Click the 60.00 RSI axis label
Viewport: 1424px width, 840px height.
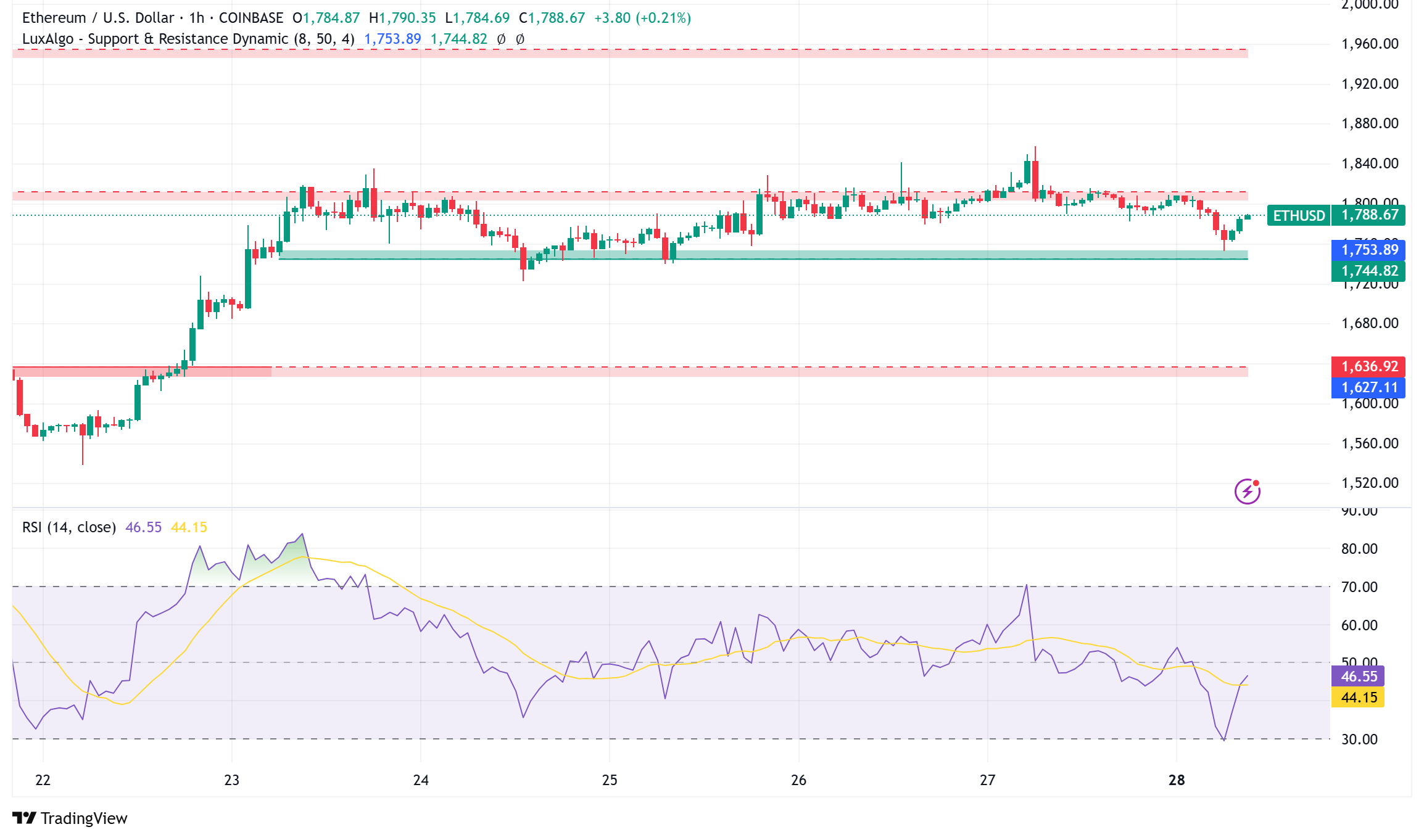1359,625
